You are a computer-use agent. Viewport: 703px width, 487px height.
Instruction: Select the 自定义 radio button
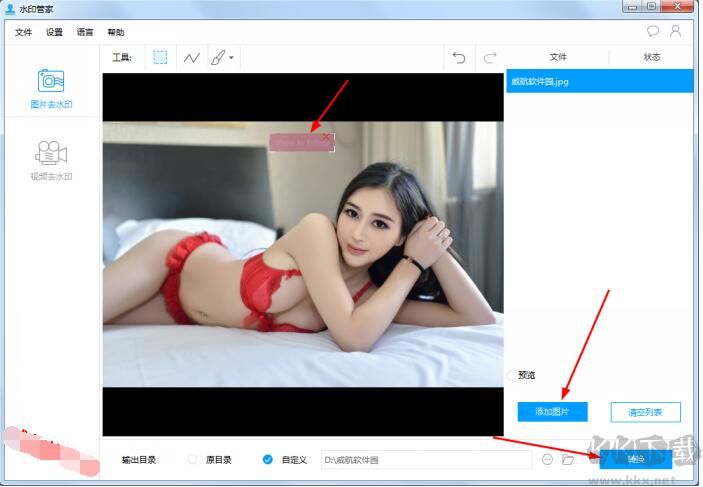pos(267,460)
